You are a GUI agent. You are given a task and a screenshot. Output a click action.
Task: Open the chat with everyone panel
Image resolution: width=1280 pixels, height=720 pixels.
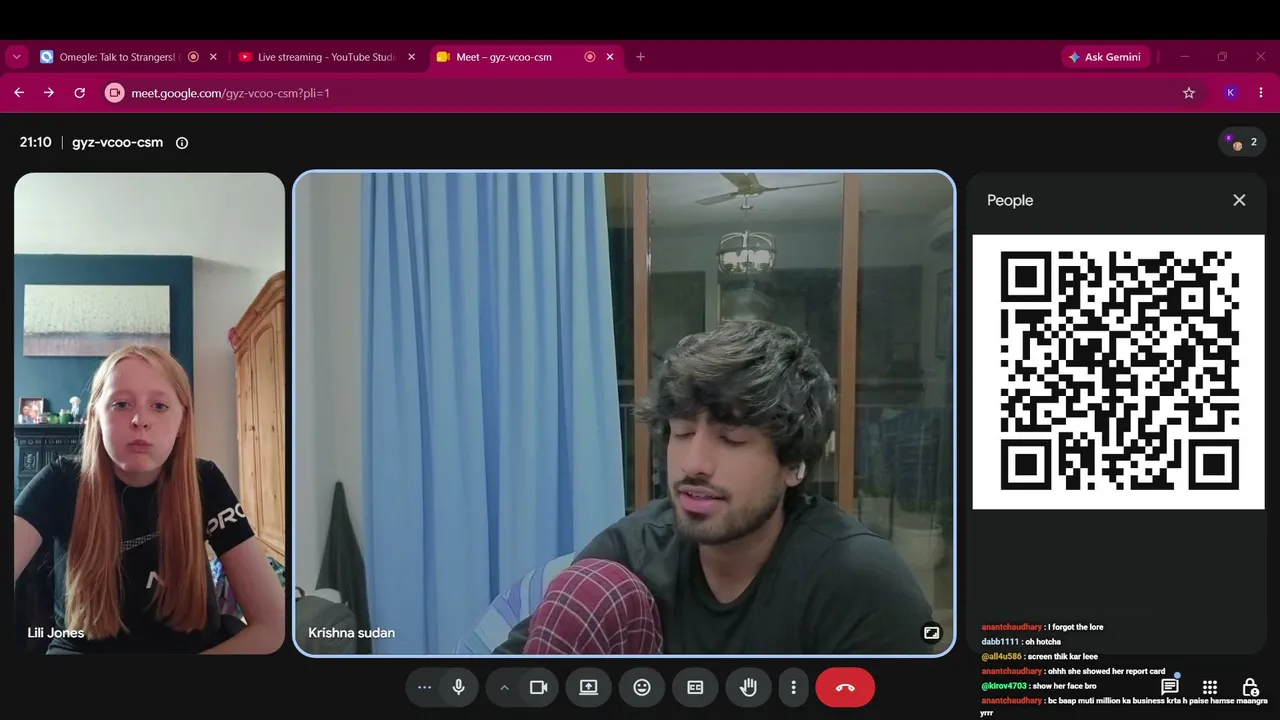[1169, 687]
